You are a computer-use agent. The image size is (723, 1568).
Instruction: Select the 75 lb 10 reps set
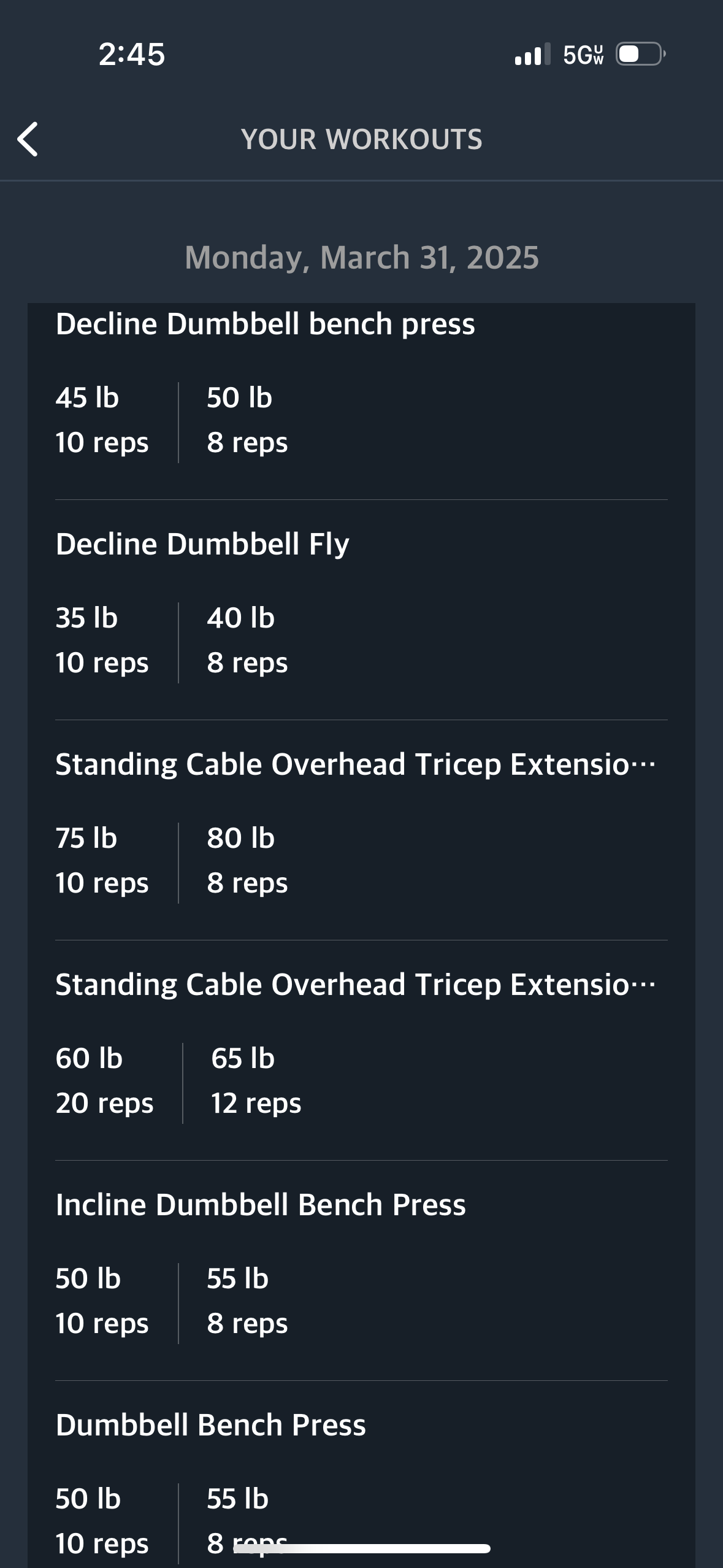[x=102, y=861]
